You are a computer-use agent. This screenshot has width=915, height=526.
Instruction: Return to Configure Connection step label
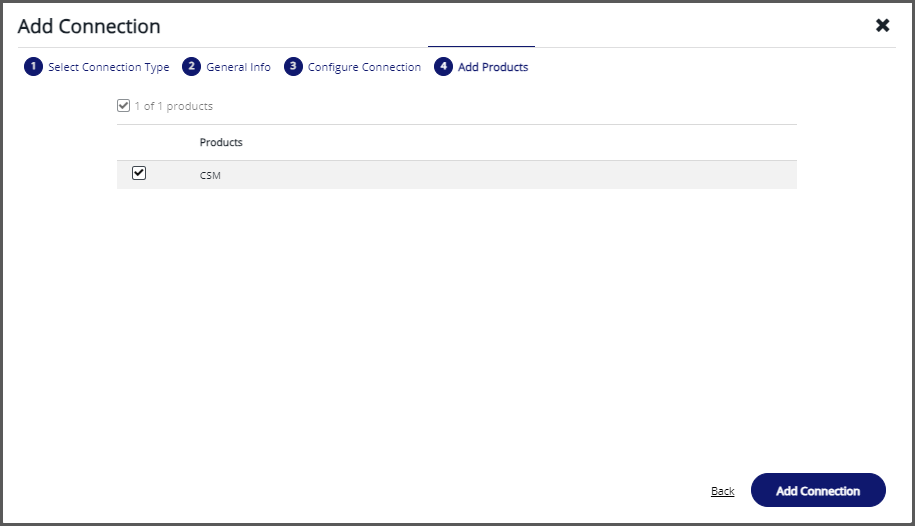[364, 67]
